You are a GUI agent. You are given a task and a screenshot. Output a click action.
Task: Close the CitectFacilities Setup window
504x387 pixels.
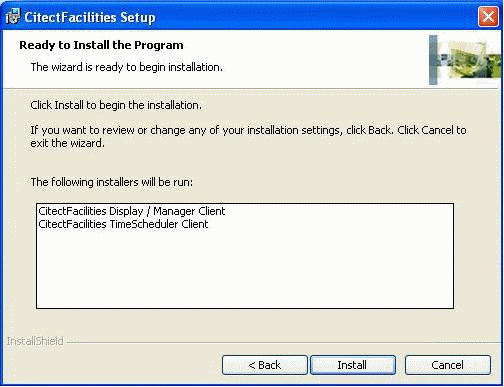tap(488, 16)
